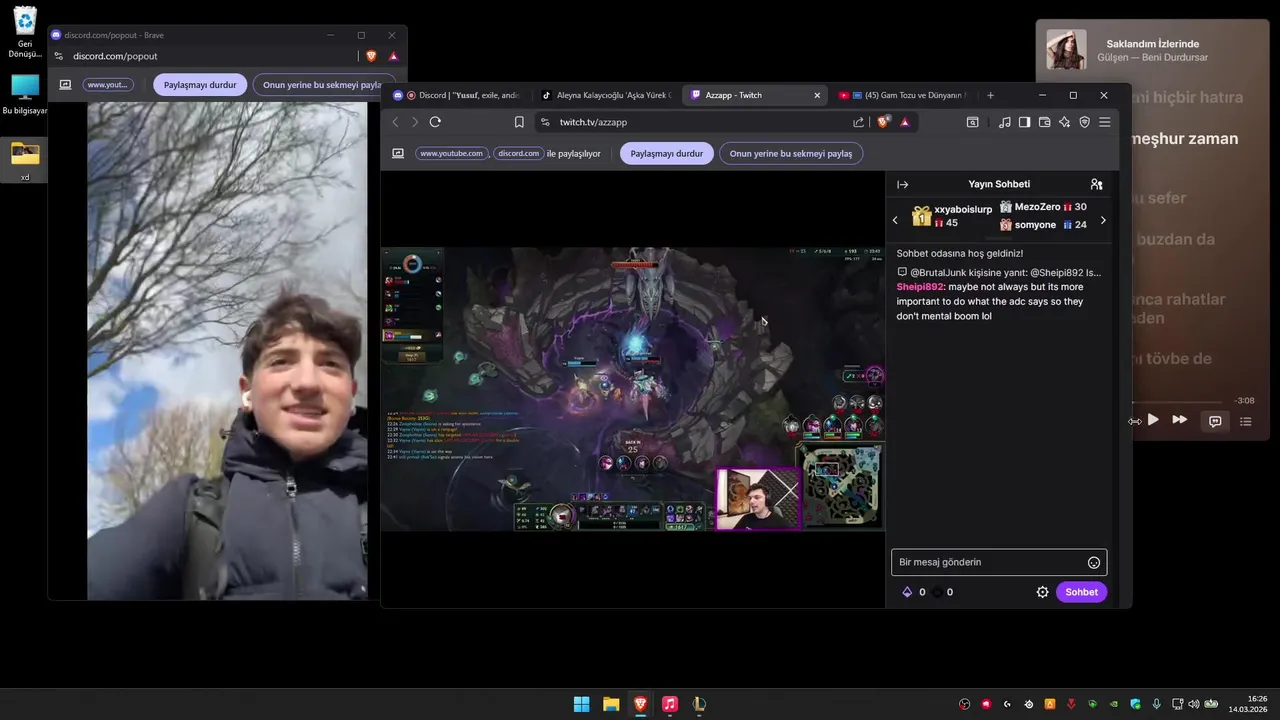Click gifter somyone in leaderboard
Viewport: 1280px width, 720px height.
pyautogui.click(x=1043, y=225)
